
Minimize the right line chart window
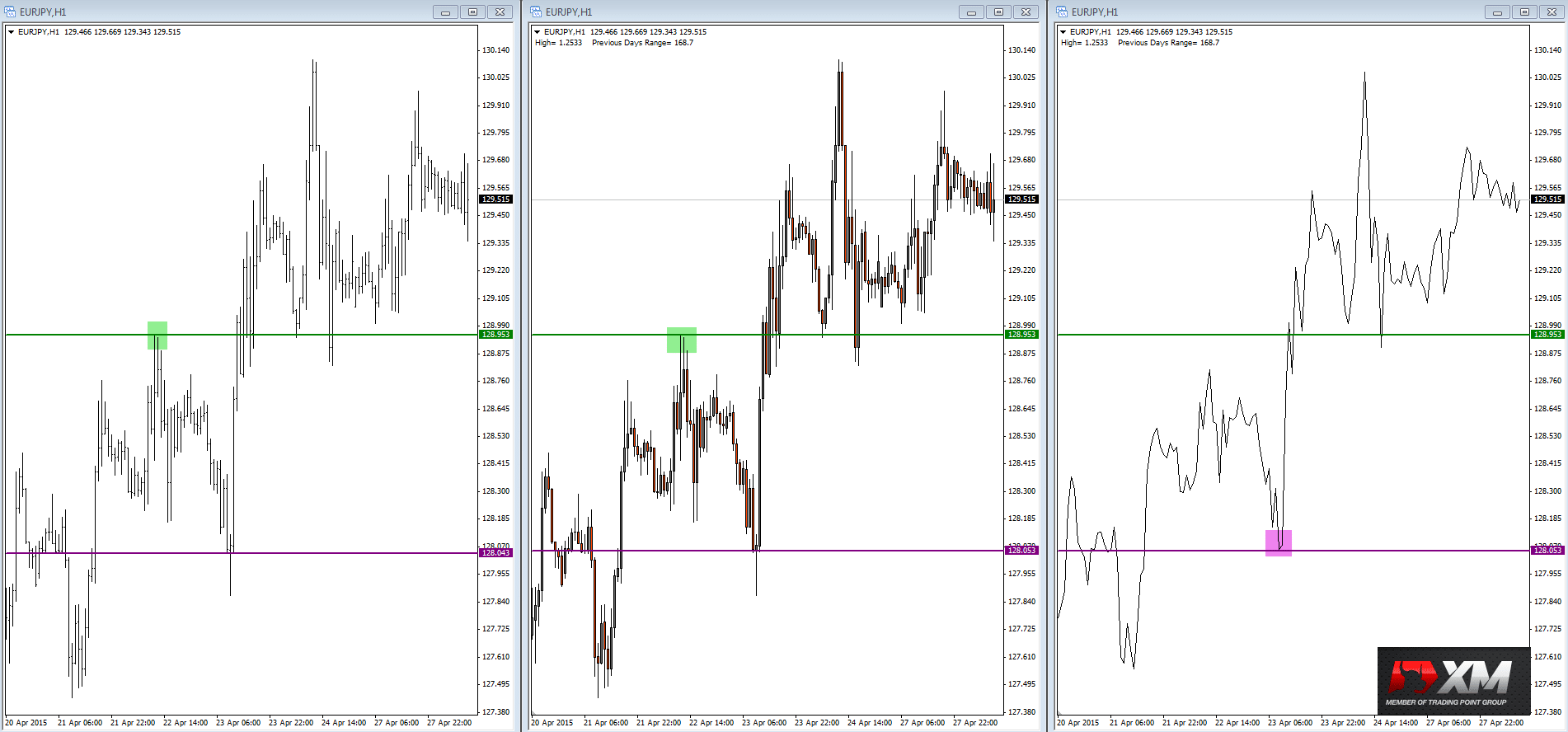pos(1497,12)
